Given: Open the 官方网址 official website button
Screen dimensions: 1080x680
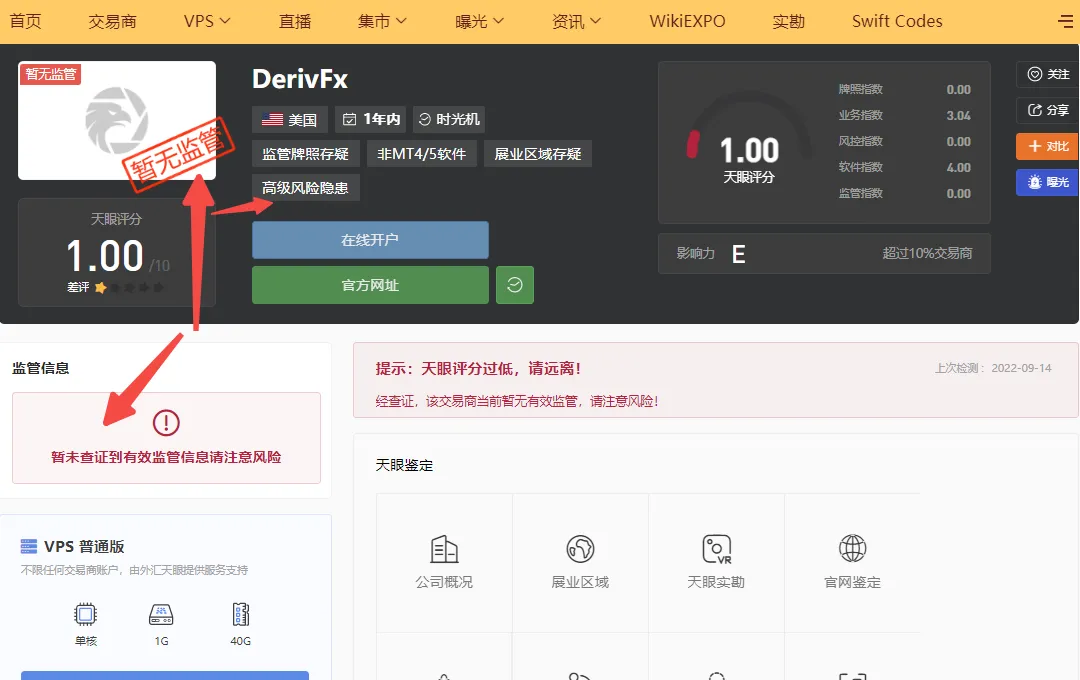Looking at the screenshot, I should click(x=370, y=285).
